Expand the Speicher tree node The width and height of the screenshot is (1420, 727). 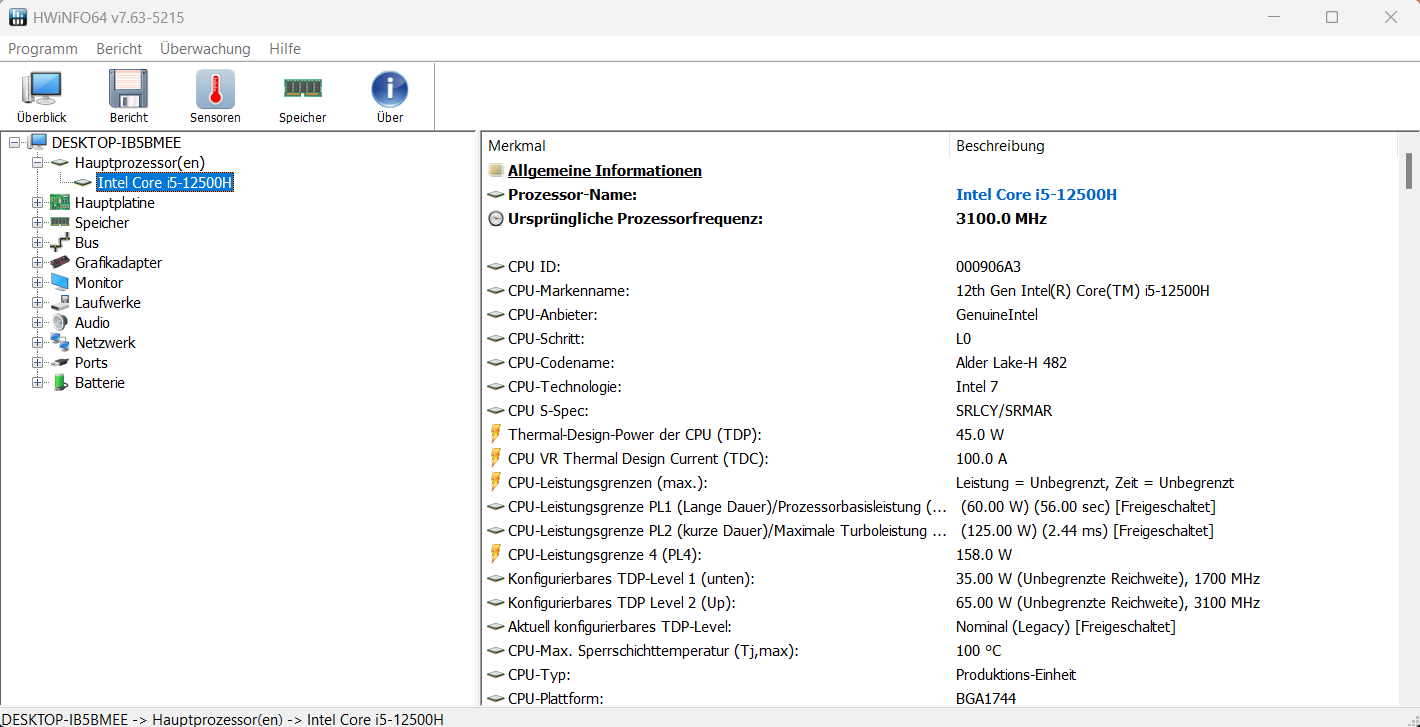point(38,223)
